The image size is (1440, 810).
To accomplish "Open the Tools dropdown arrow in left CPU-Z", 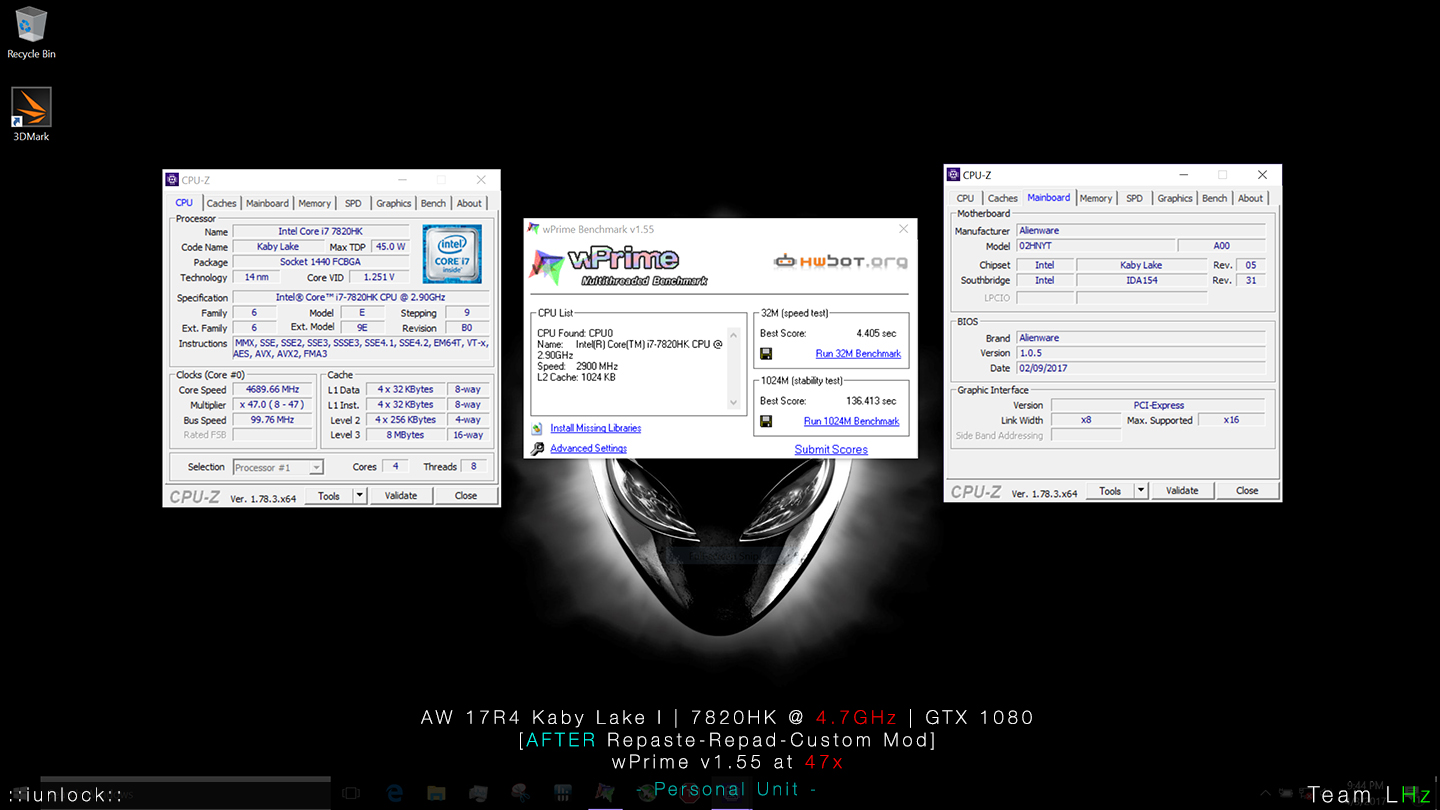I will [x=360, y=496].
